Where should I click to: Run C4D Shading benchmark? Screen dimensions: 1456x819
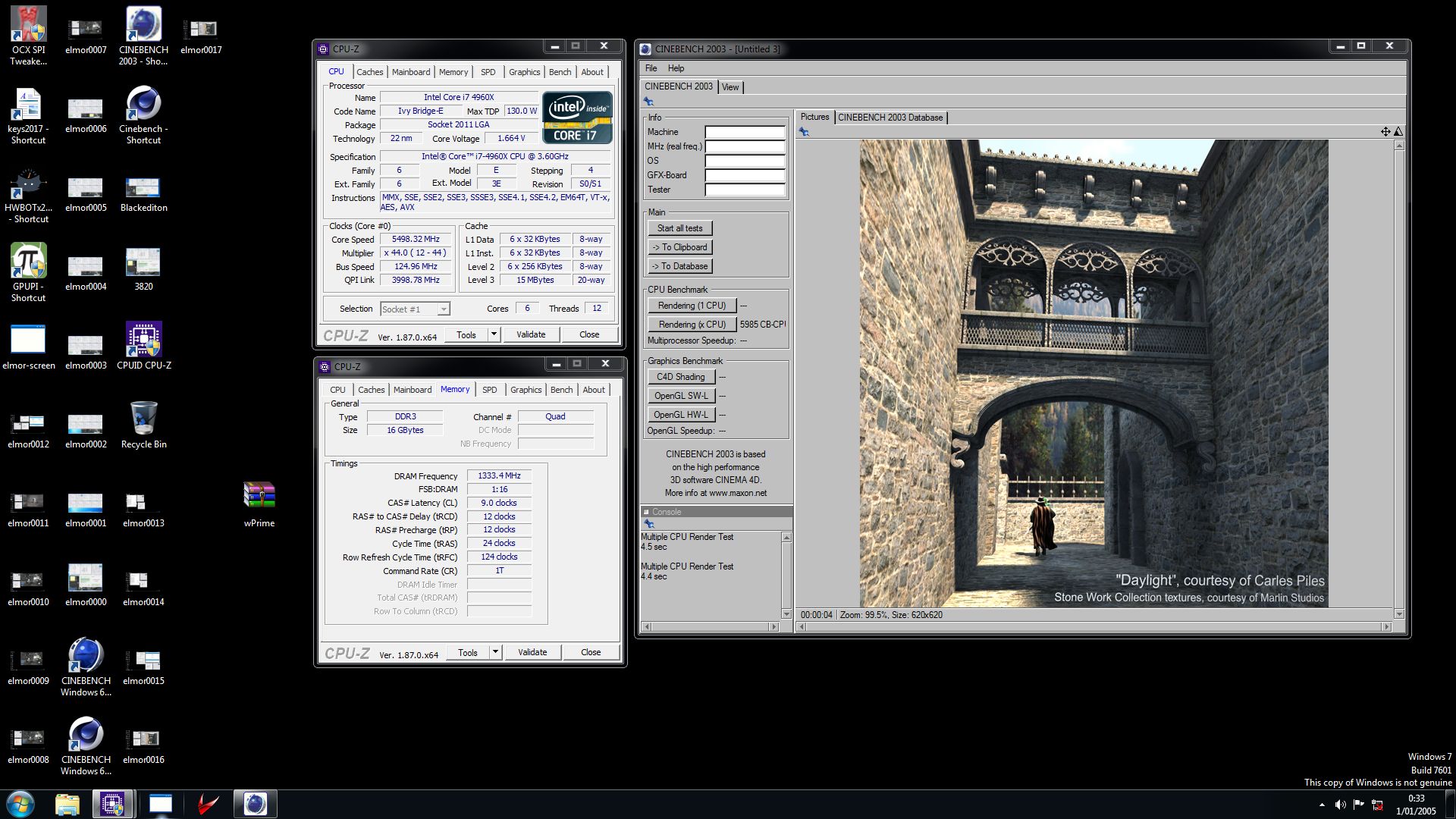tap(681, 377)
